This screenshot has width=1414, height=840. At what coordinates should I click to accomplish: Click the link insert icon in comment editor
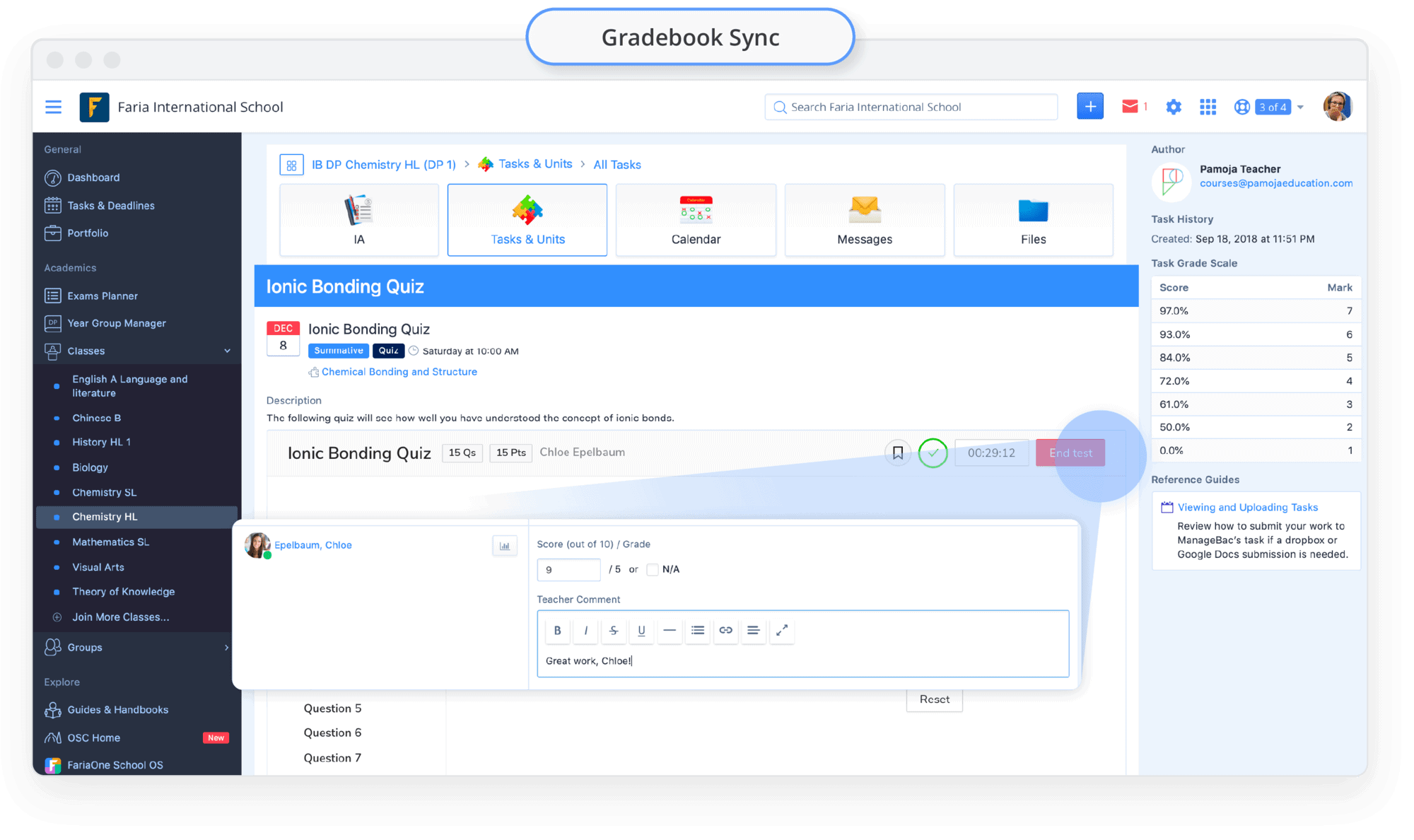726,630
